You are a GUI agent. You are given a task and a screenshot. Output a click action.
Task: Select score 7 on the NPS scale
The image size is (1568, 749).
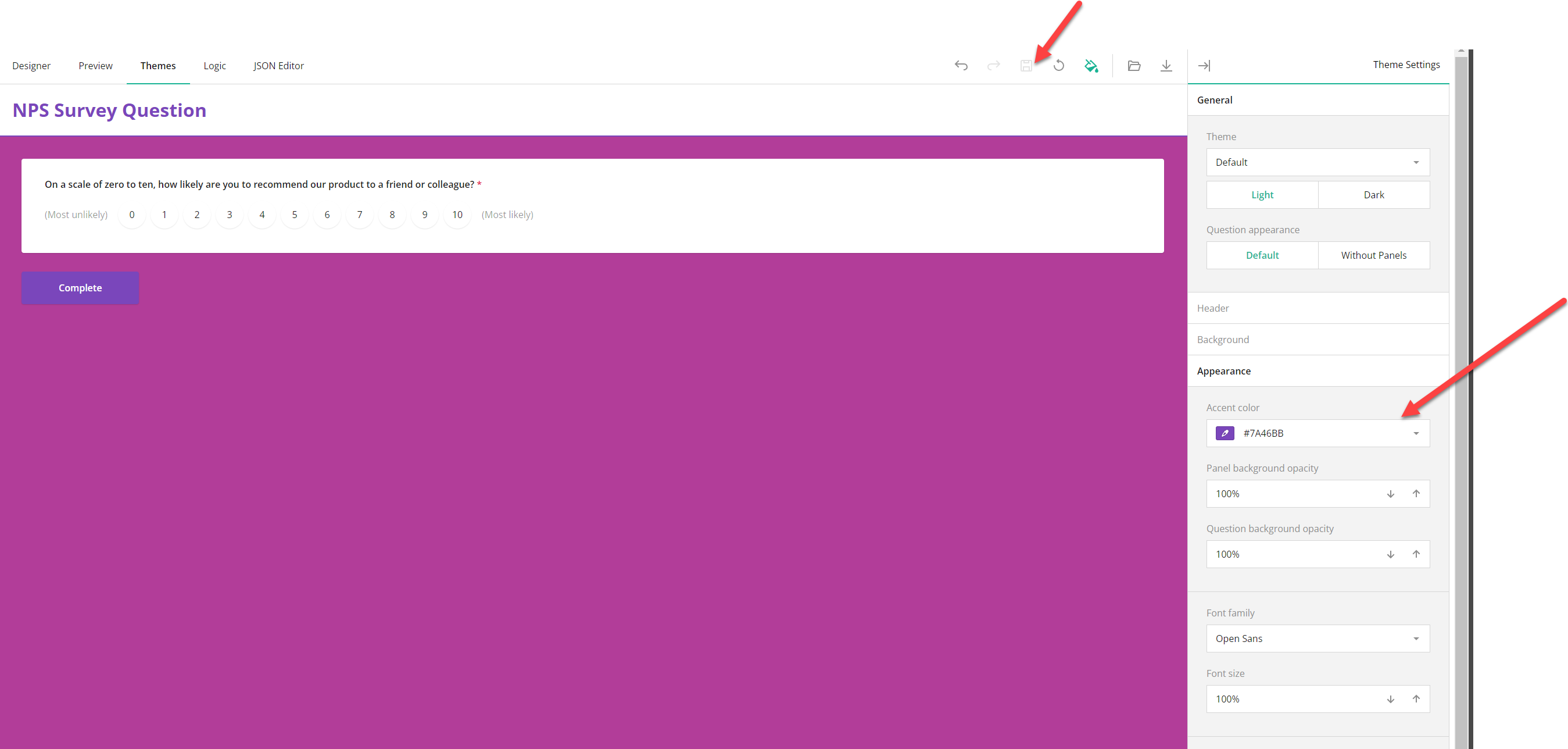(x=360, y=215)
